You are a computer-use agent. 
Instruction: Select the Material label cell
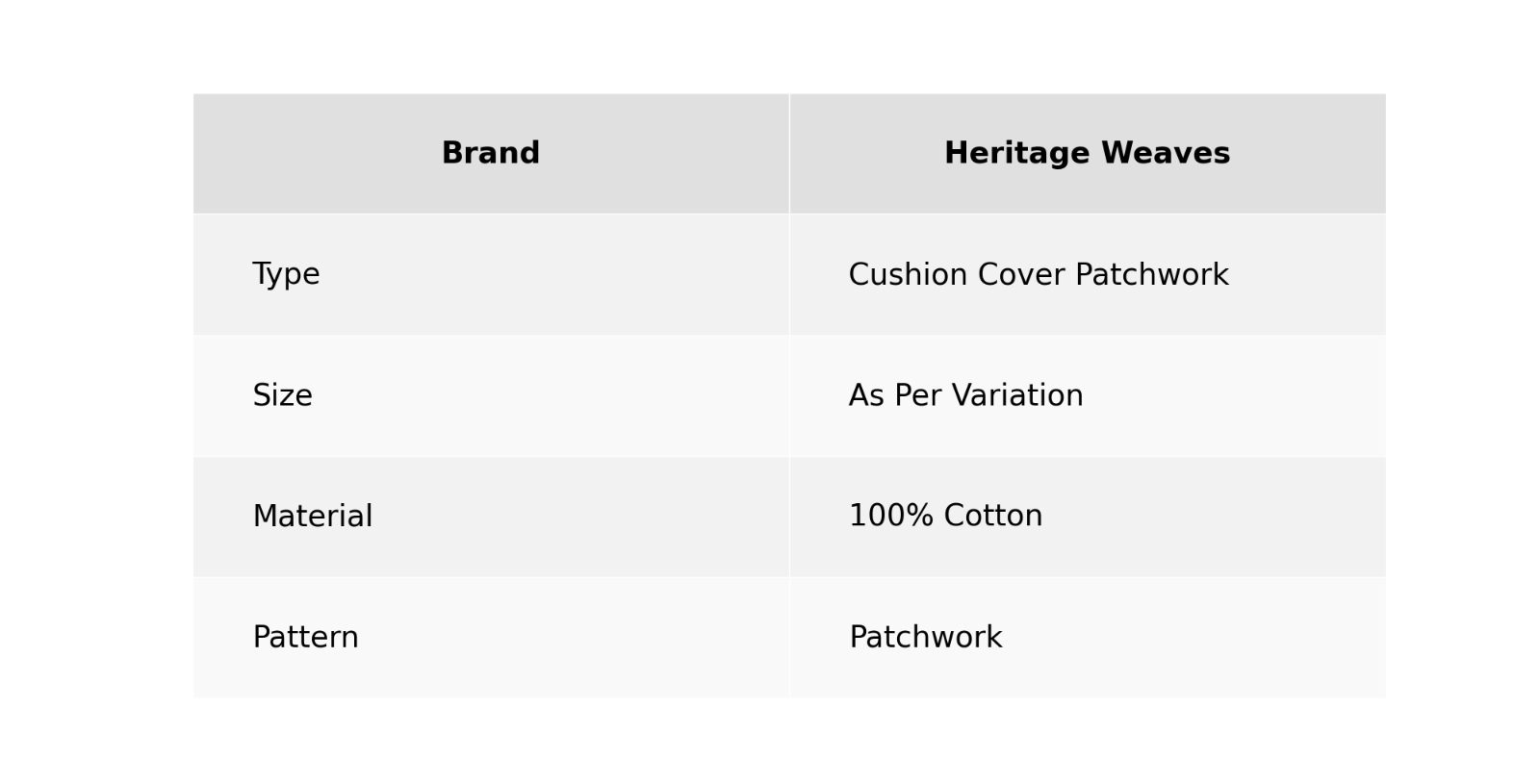312,517
